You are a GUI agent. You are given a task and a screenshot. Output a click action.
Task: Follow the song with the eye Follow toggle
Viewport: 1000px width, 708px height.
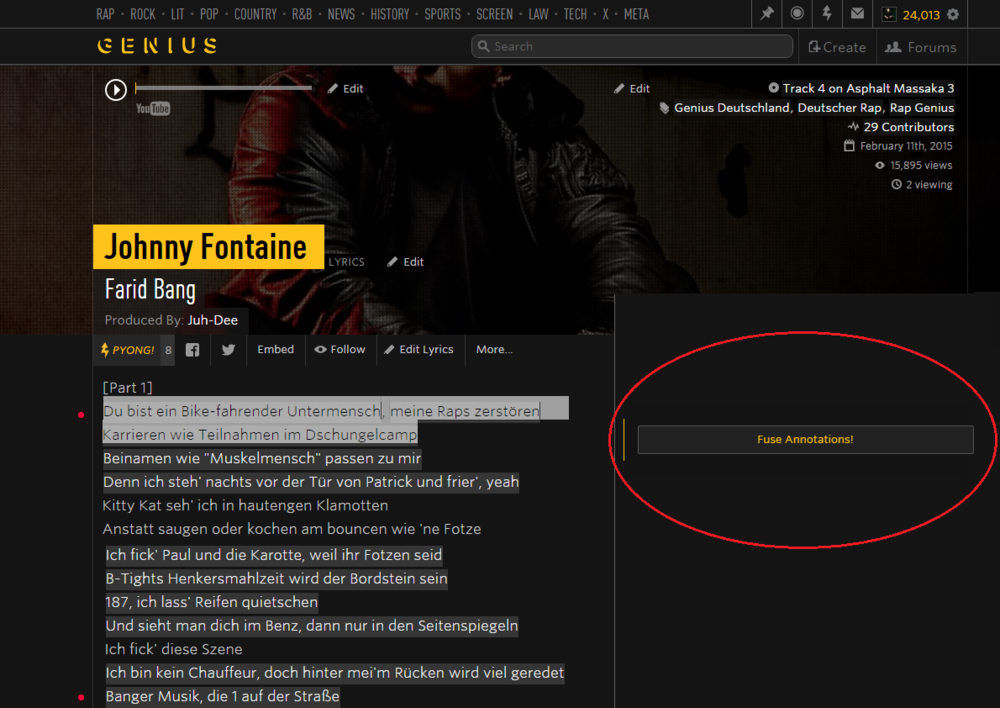pos(339,349)
